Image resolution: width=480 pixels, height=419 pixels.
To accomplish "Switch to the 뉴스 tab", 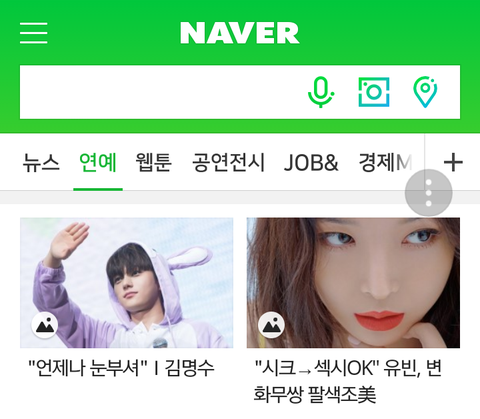I will 41,163.
